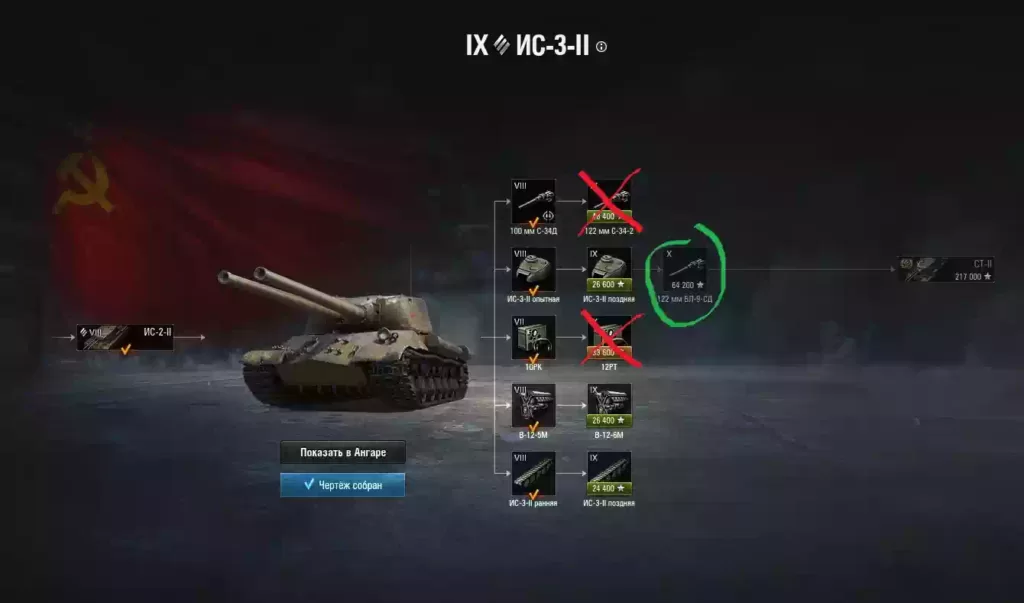Click the 24 400 experience cost on tracks
Viewport: 1024px width, 603px height.
click(609, 489)
